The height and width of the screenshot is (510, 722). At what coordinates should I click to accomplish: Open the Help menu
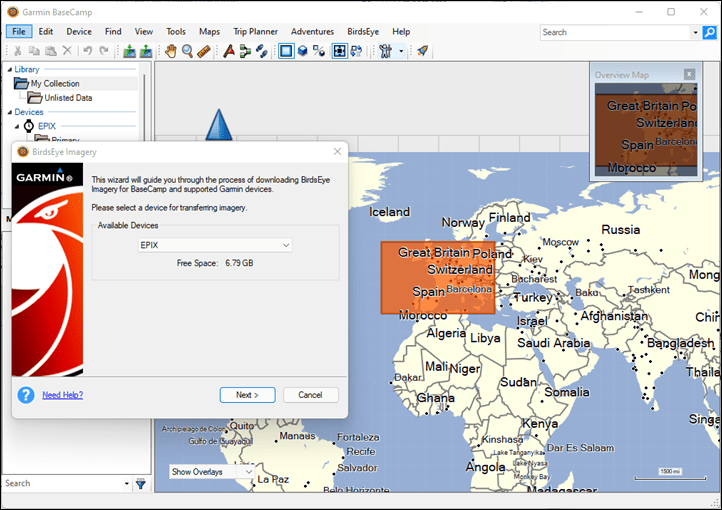(x=401, y=31)
